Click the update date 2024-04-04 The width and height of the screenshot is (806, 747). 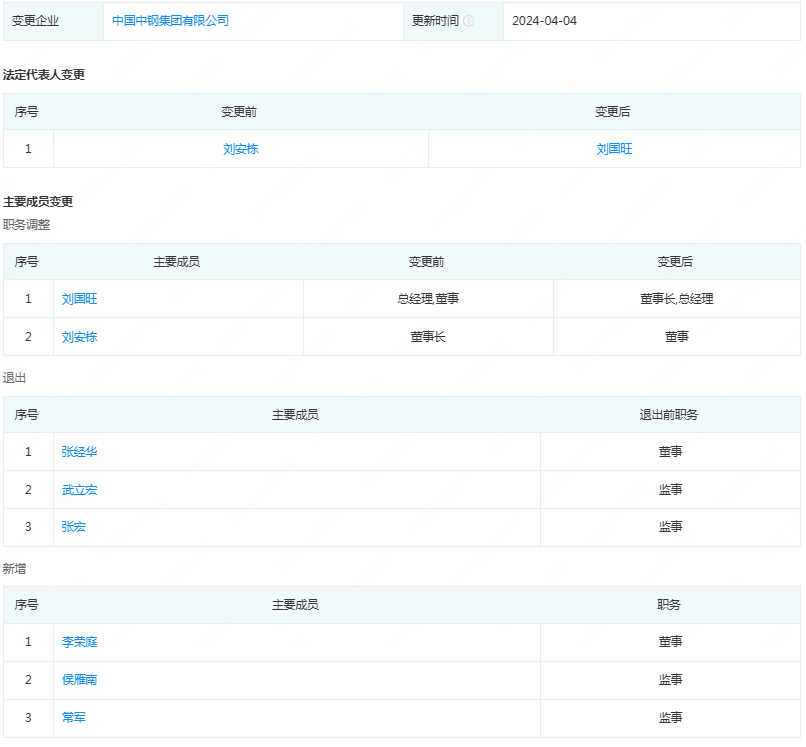[544, 21]
